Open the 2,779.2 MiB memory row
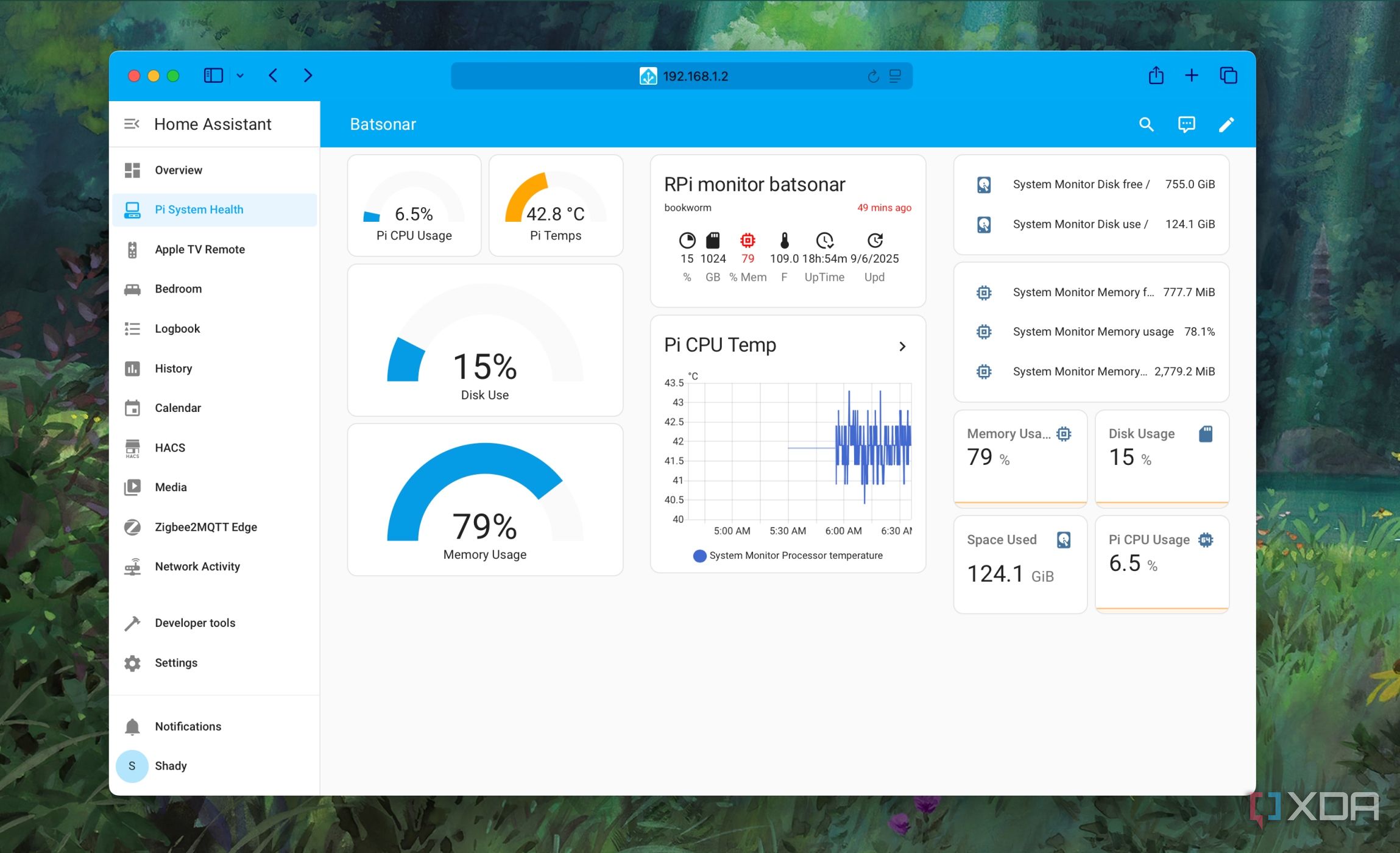Image resolution: width=1400 pixels, height=853 pixels. tap(1091, 372)
